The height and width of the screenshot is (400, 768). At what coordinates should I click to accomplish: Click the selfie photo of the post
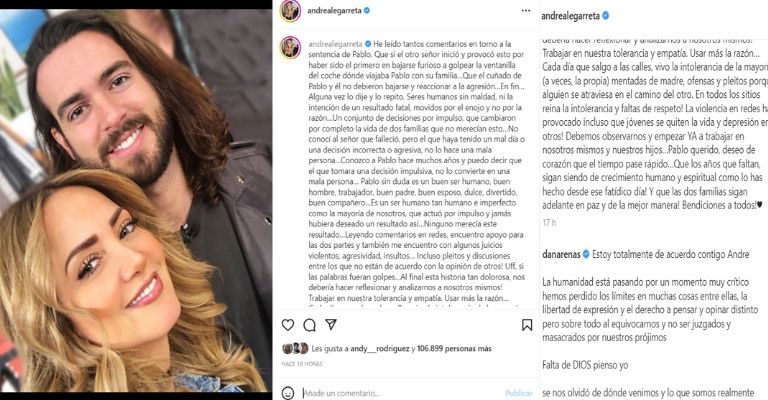(x=136, y=201)
